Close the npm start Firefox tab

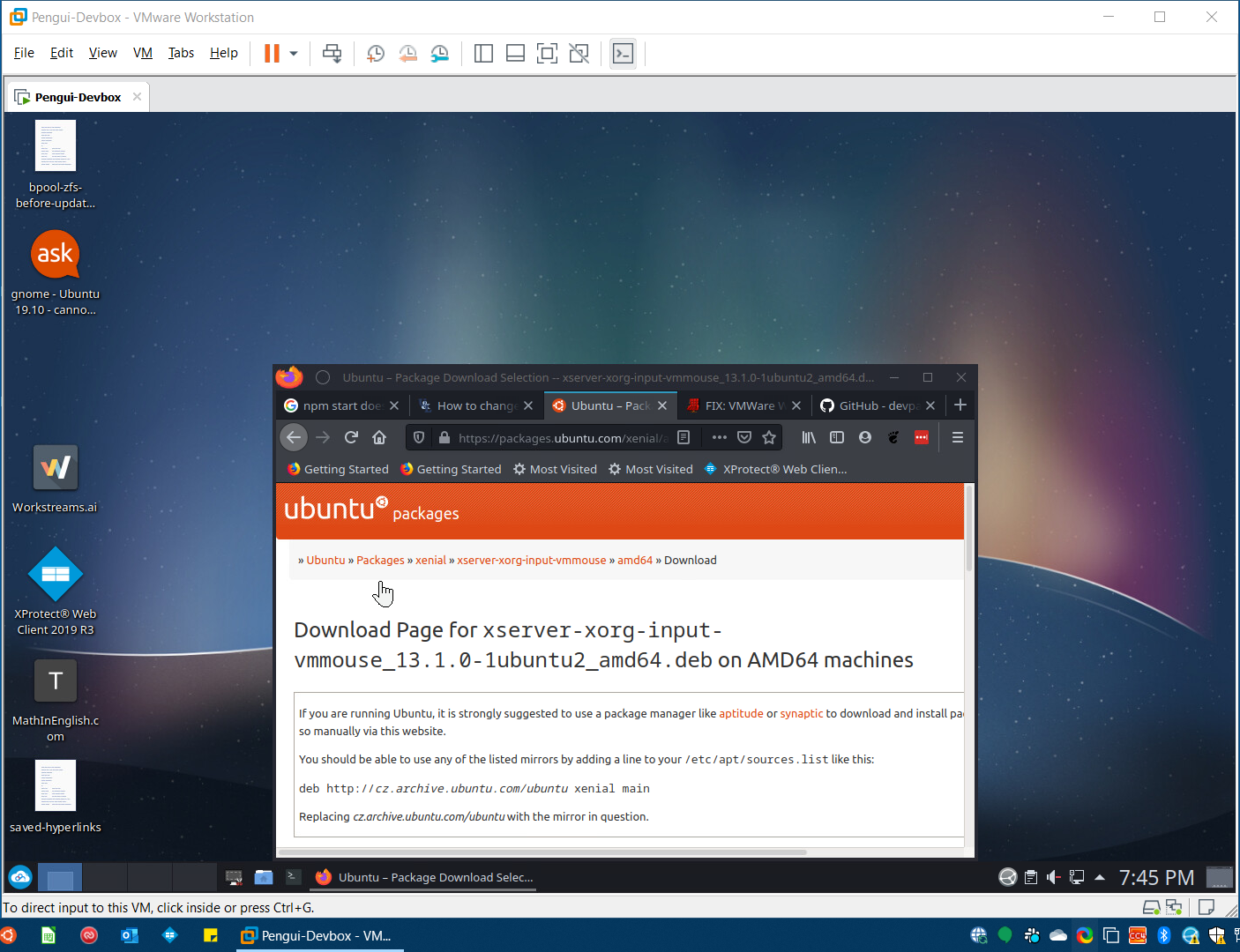[x=394, y=405]
